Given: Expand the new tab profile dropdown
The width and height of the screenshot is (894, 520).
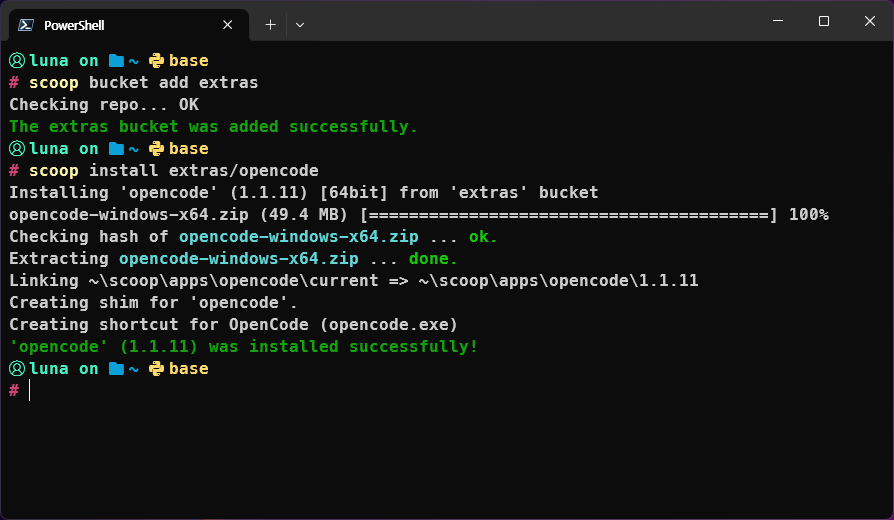Looking at the screenshot, I should 300,25.
